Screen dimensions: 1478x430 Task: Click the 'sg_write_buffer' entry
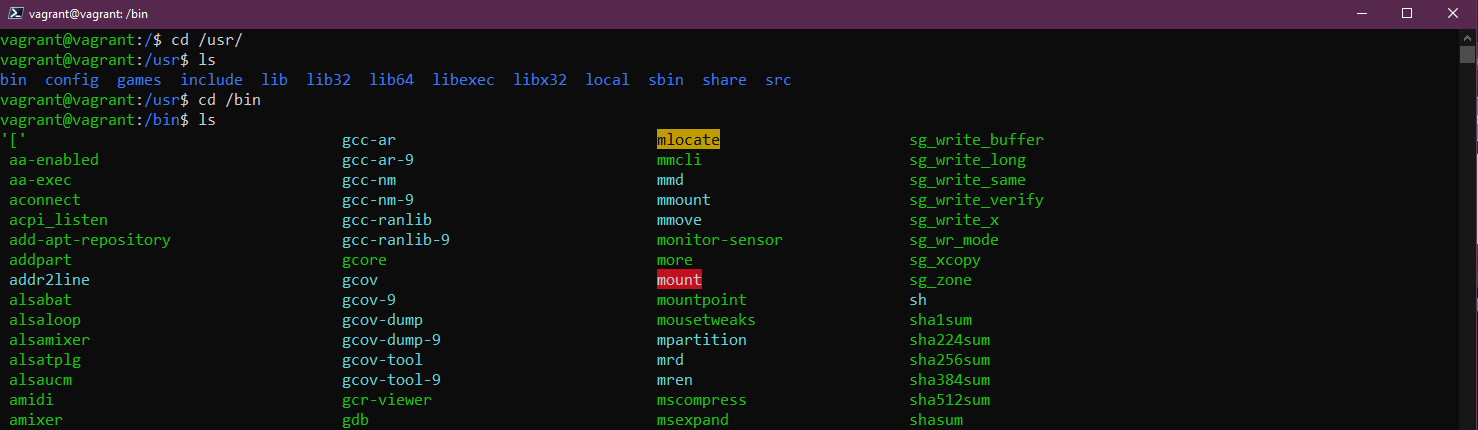(x=976, y=140)
